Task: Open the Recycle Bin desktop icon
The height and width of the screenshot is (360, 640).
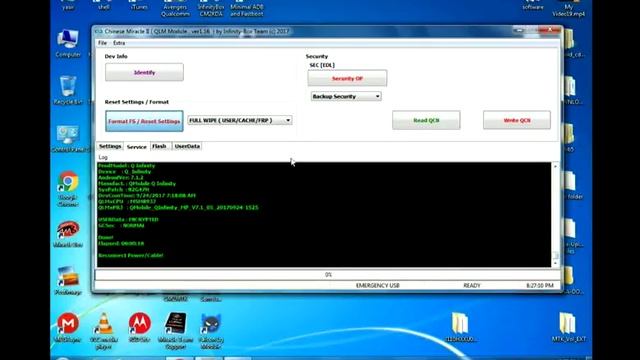Action: (x=68, y=90)
